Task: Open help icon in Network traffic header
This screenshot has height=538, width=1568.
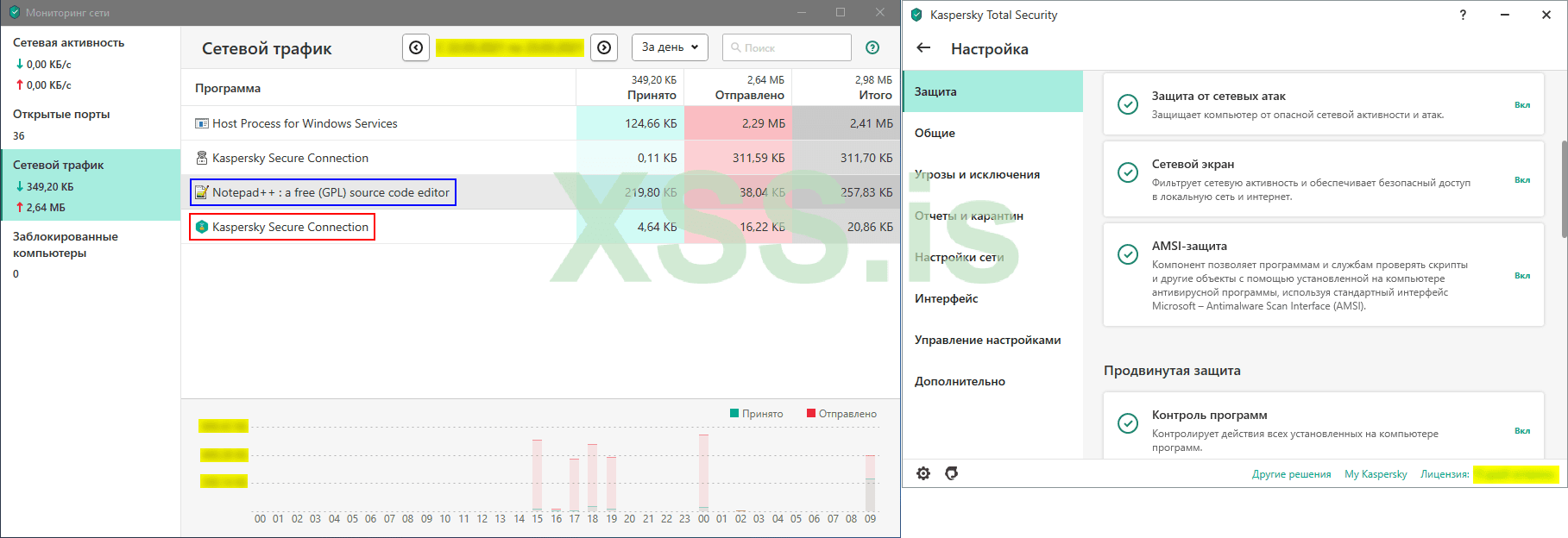Action: pos(872,47)
